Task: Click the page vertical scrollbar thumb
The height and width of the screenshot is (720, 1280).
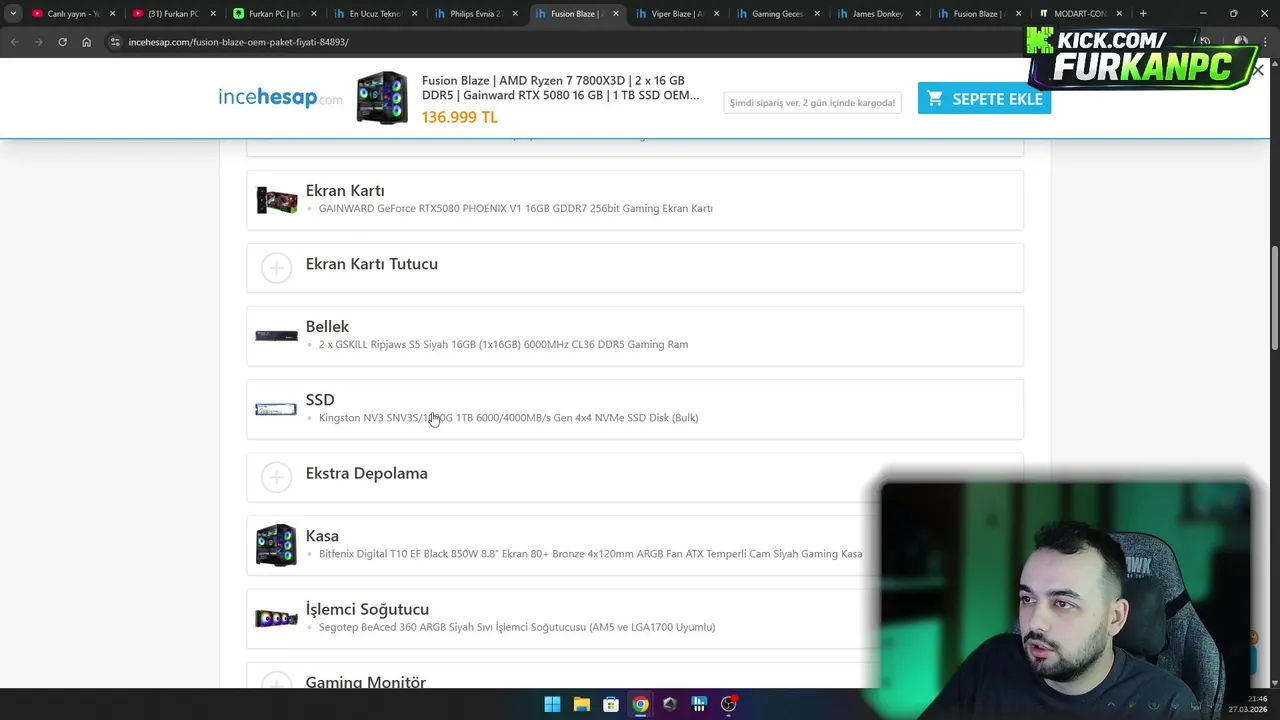Action: tap(1274, 298)
